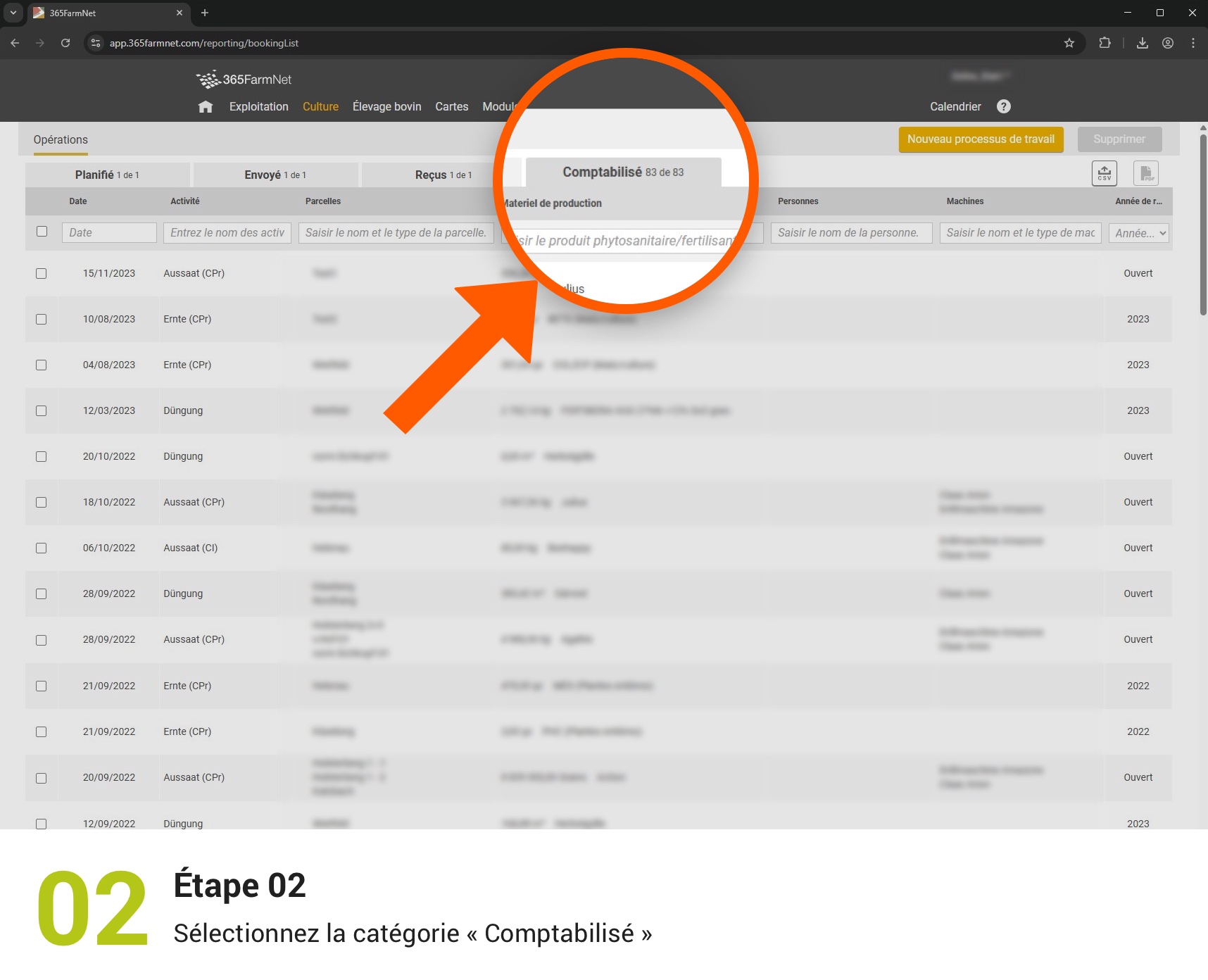This screenshot has height=980, width=1208.
Task: Click the 365FarmNet logo
Action: pos(244,80)
